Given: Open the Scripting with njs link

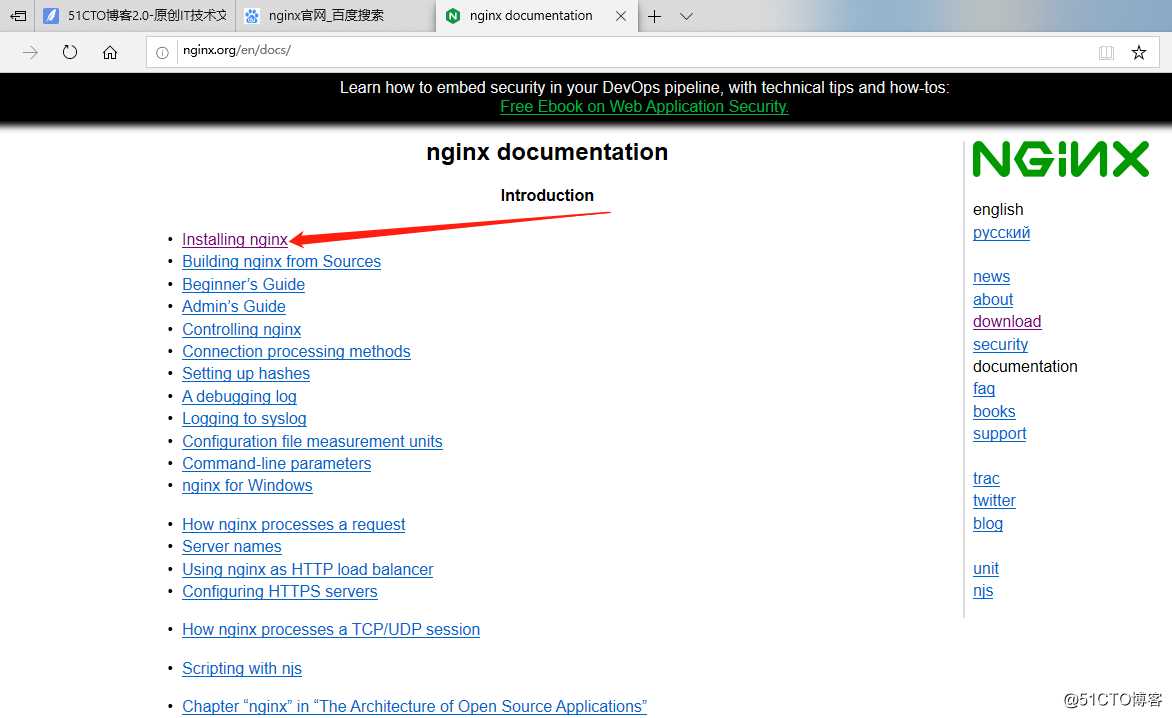Looking at the screenshot, I should 242,669.
